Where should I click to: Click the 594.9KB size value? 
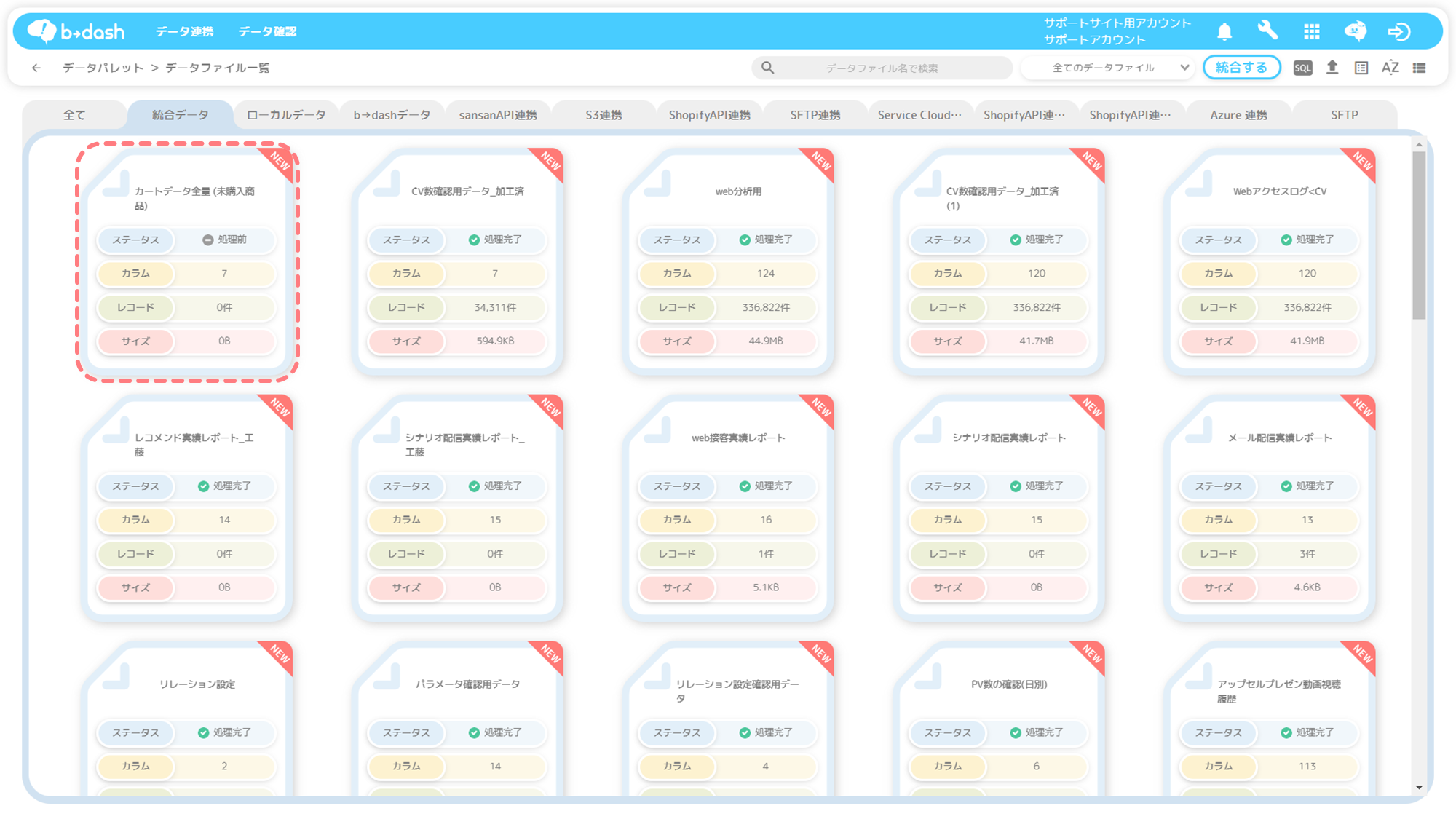pos(495,341)
